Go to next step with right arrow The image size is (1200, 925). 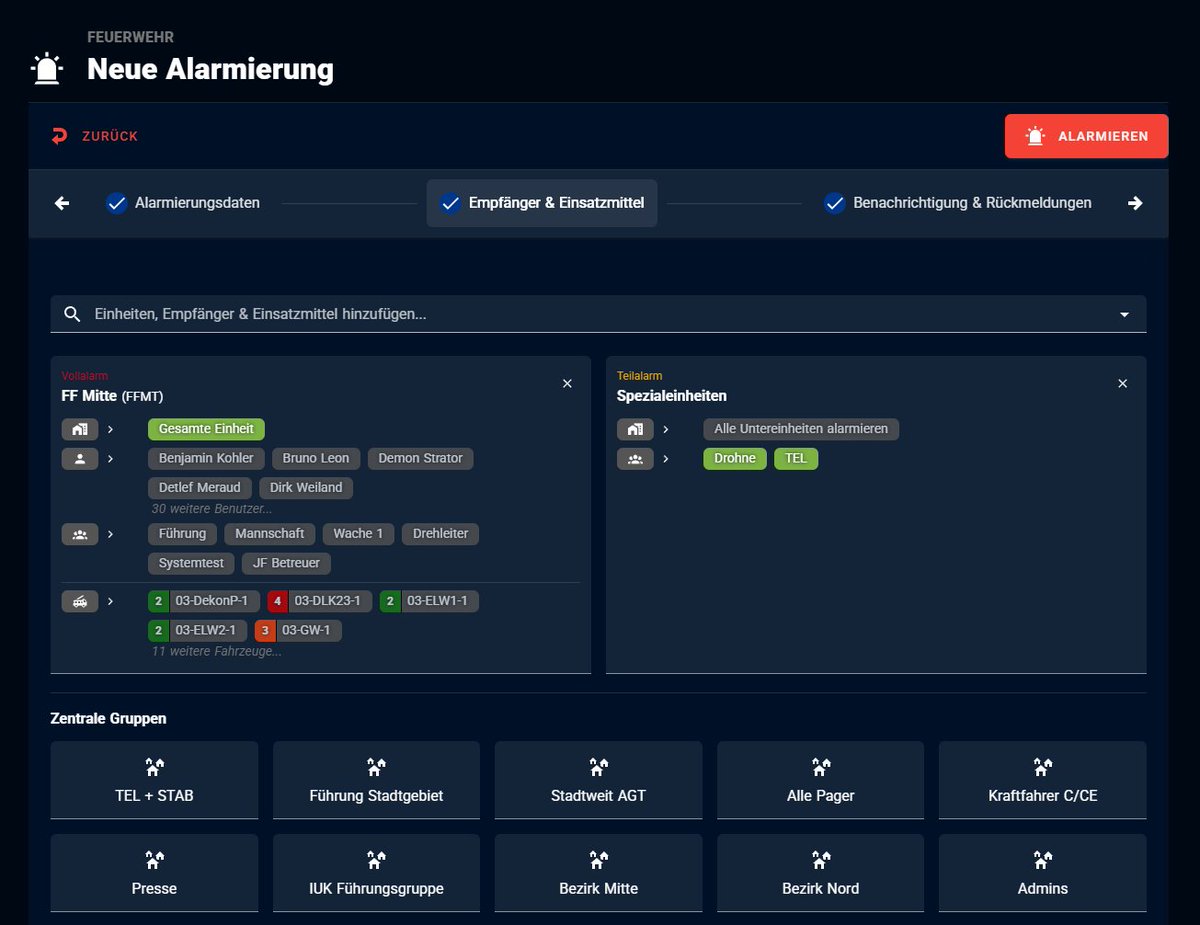1135,203
